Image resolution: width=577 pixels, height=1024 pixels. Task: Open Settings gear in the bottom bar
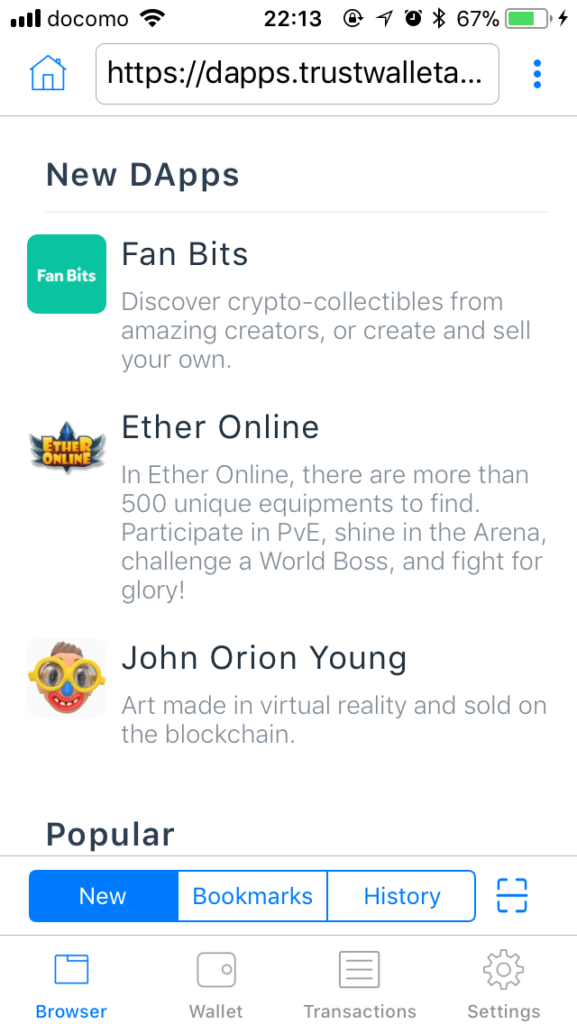[x=503, y=969]
